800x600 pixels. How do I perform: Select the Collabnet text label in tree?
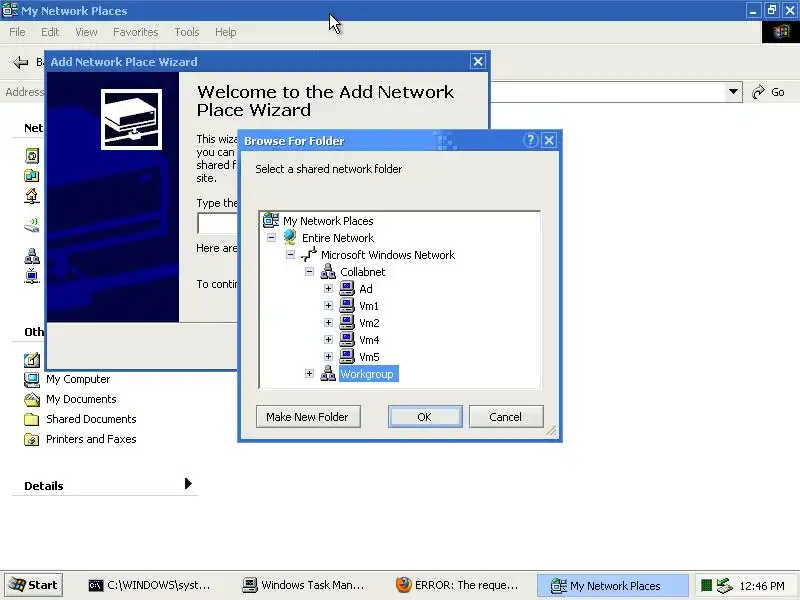click(363, 272)
